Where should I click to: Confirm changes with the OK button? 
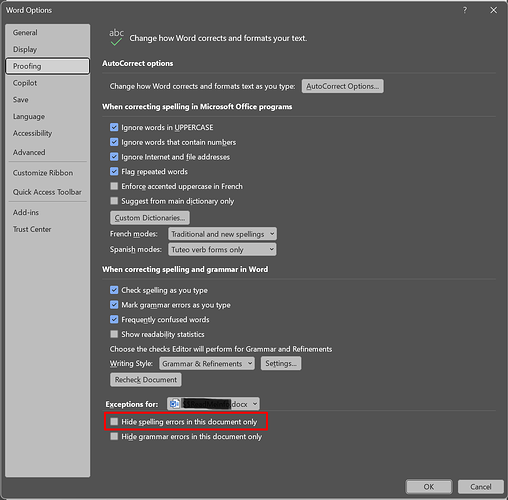tap(429, 487)
